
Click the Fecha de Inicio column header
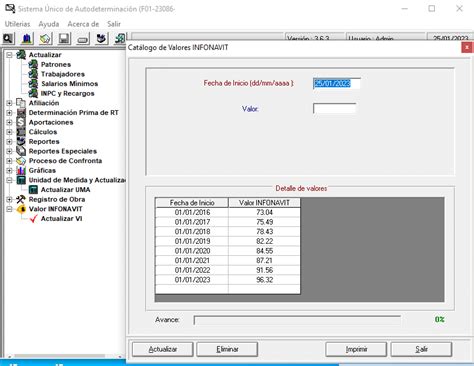point(192,202)
